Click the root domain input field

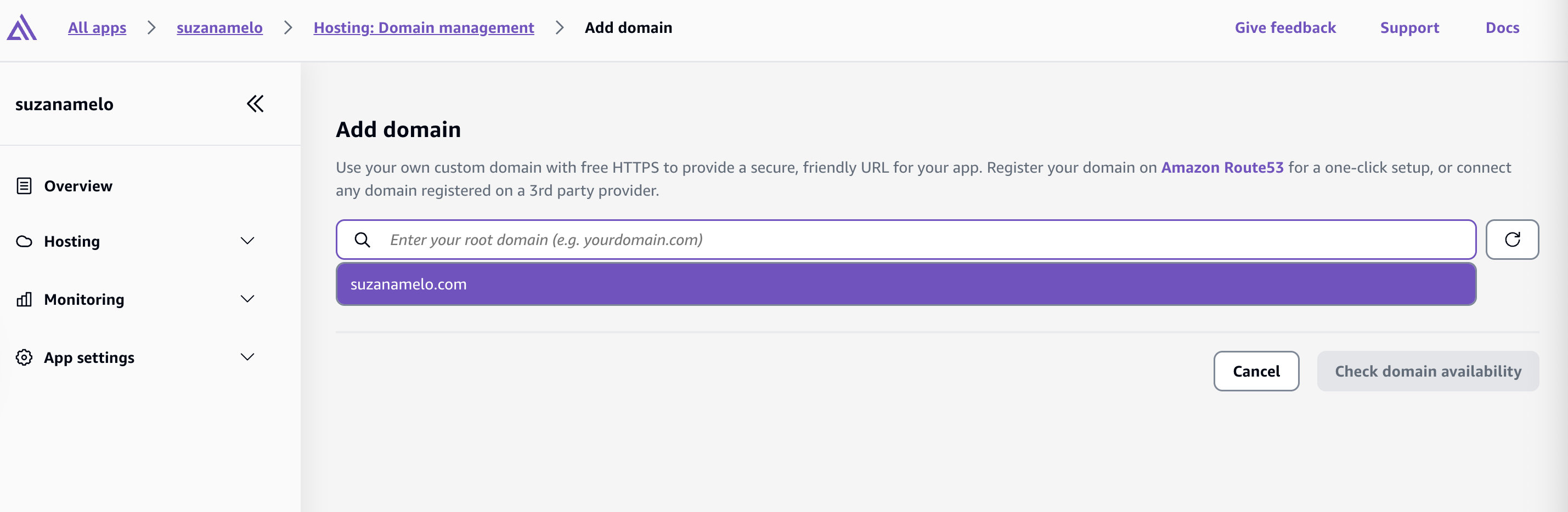click(x=730, y=240)
